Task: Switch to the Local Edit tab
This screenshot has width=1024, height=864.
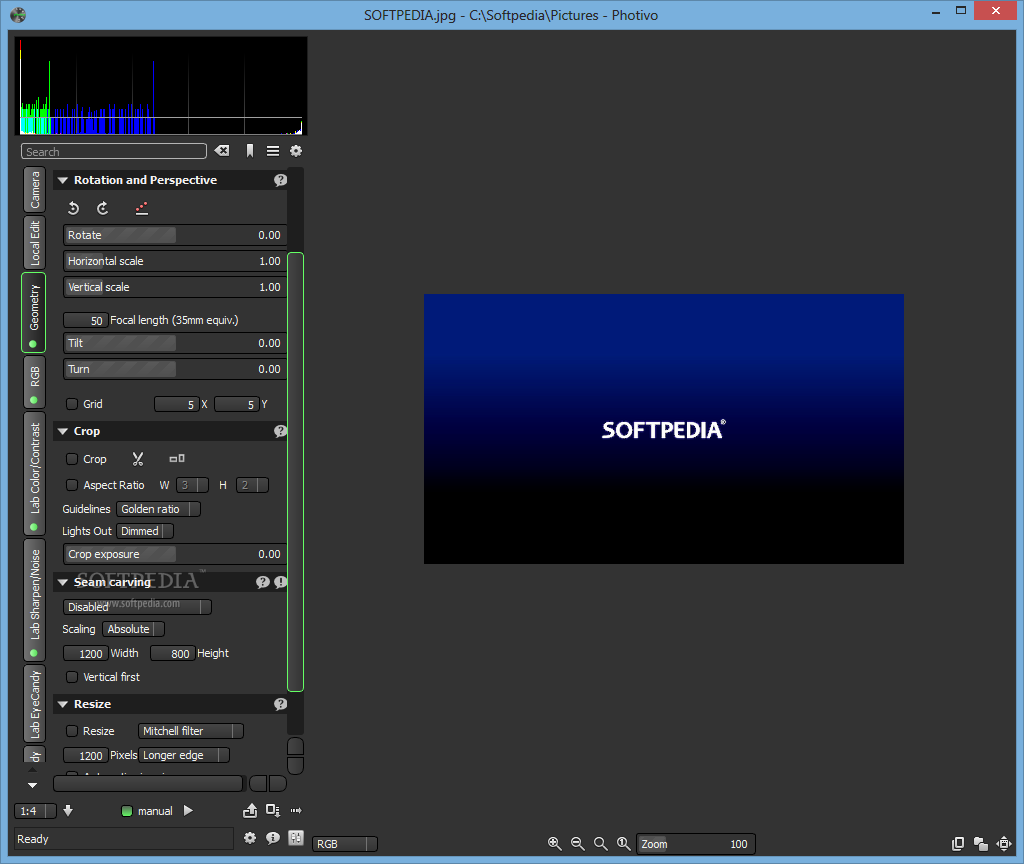Action: pyautogui.click(x=35, y=242)
